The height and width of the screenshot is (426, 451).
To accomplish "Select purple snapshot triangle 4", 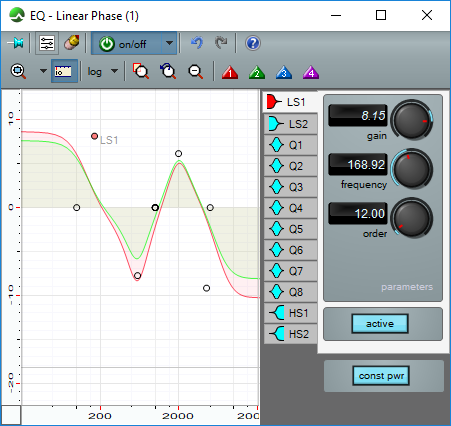I will 311,72.
